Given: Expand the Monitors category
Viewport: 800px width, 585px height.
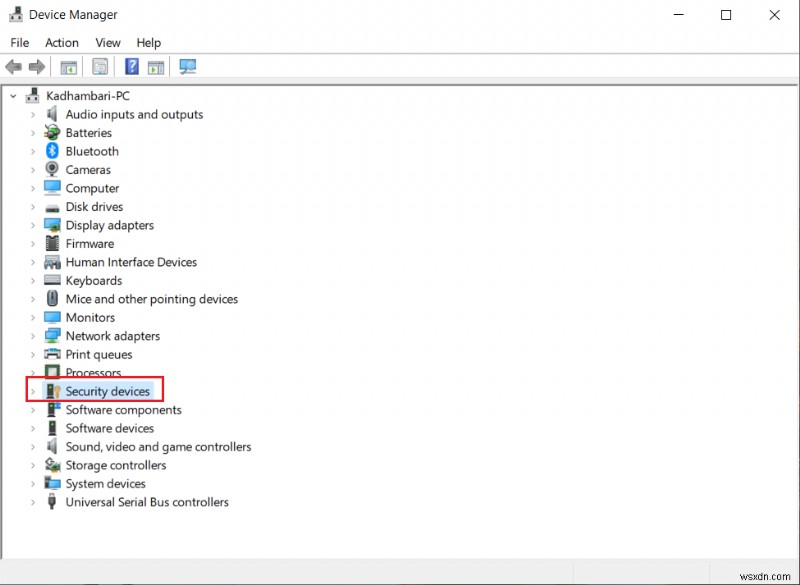Looking at the screenshot, I should tap(33, 318).
